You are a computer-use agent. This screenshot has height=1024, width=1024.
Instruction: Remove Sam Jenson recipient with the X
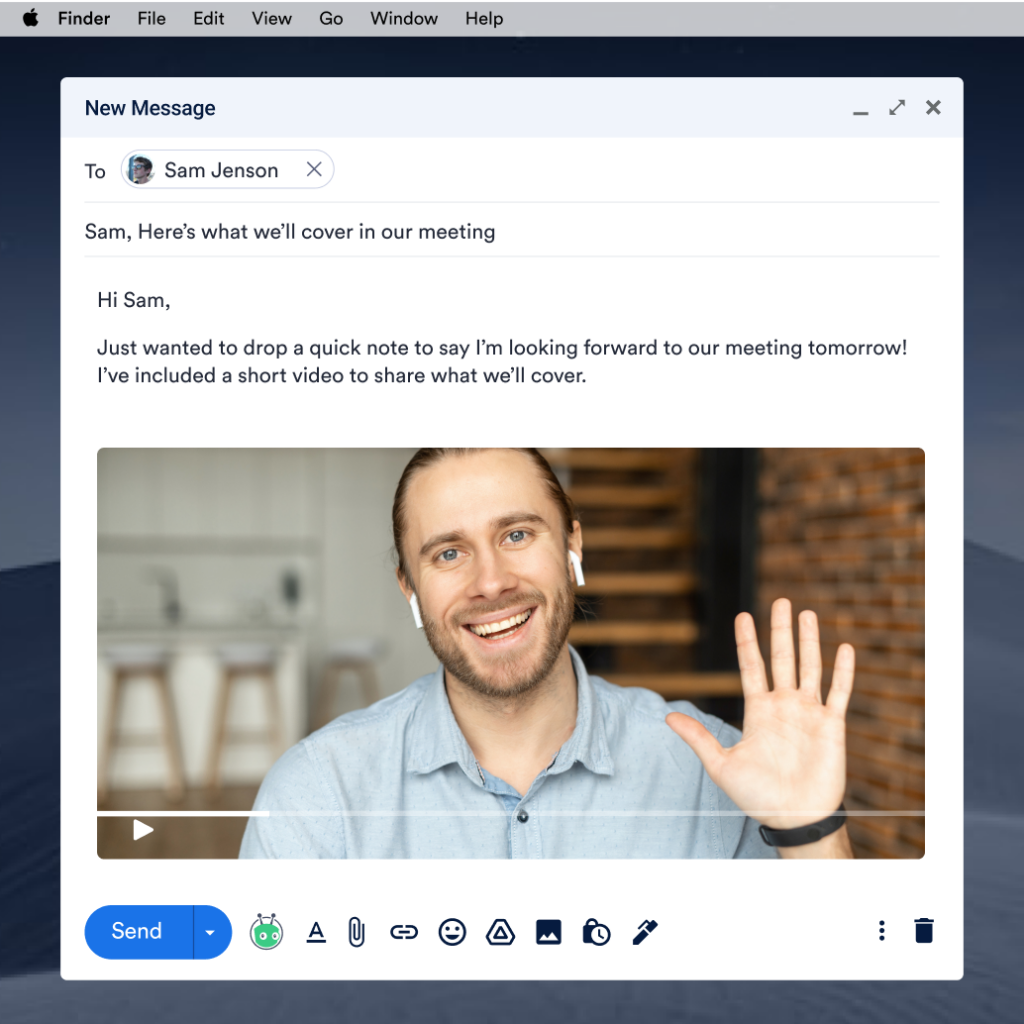(314, 169)
